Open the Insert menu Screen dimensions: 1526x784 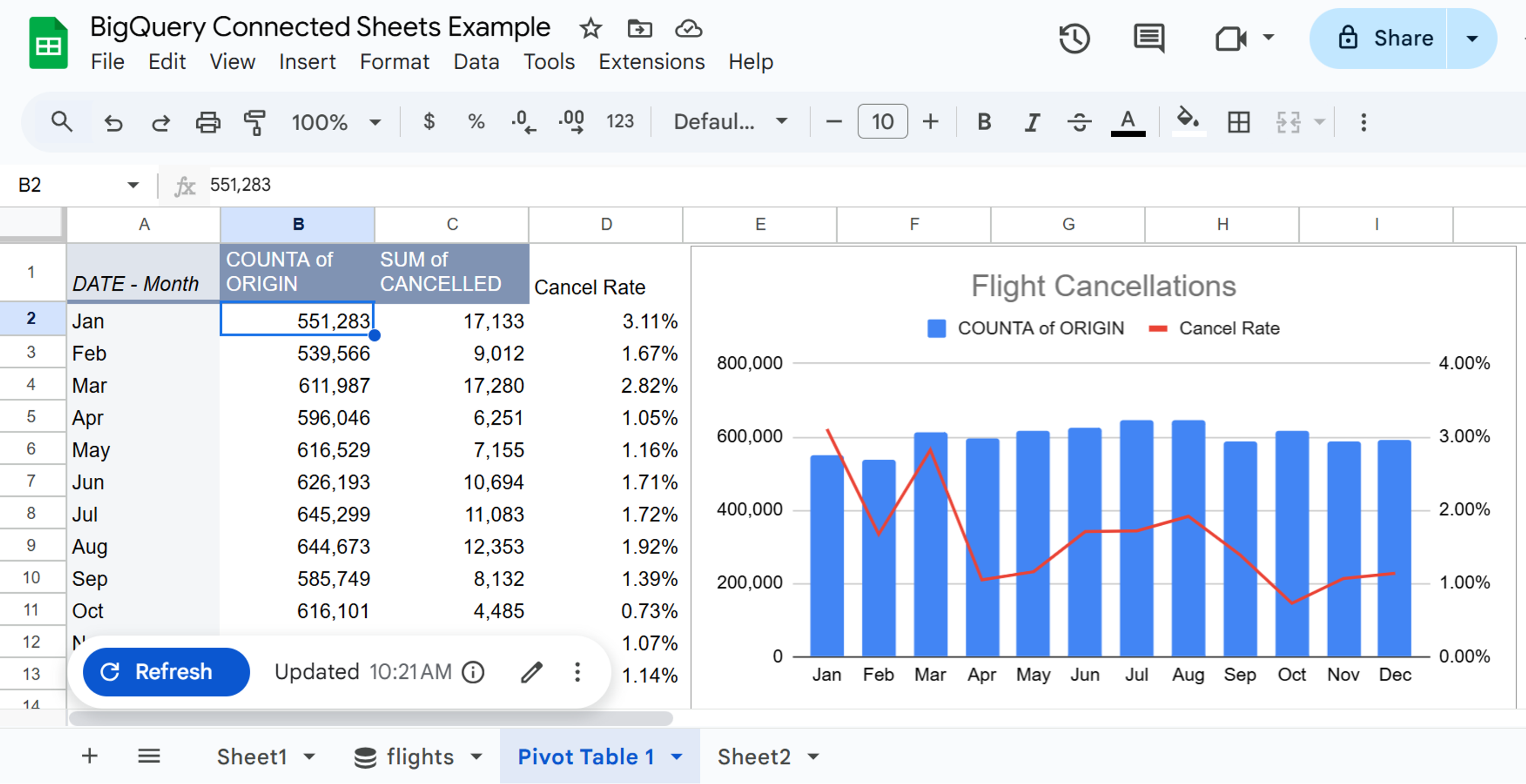(x=307, y=62)
